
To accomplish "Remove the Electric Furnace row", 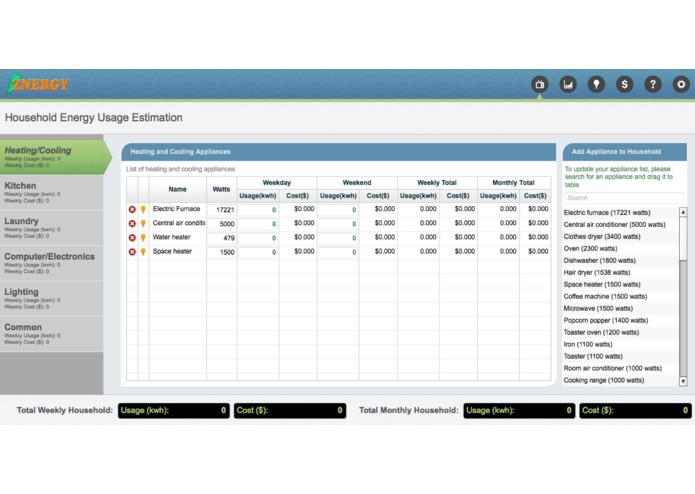I will (x=132, y=210).
